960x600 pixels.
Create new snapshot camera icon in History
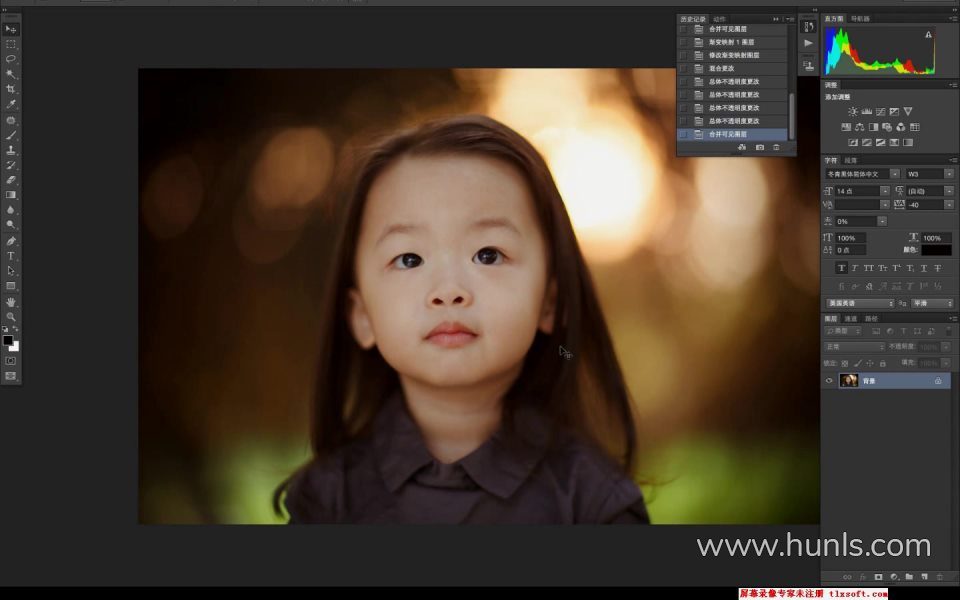point(760,148)
